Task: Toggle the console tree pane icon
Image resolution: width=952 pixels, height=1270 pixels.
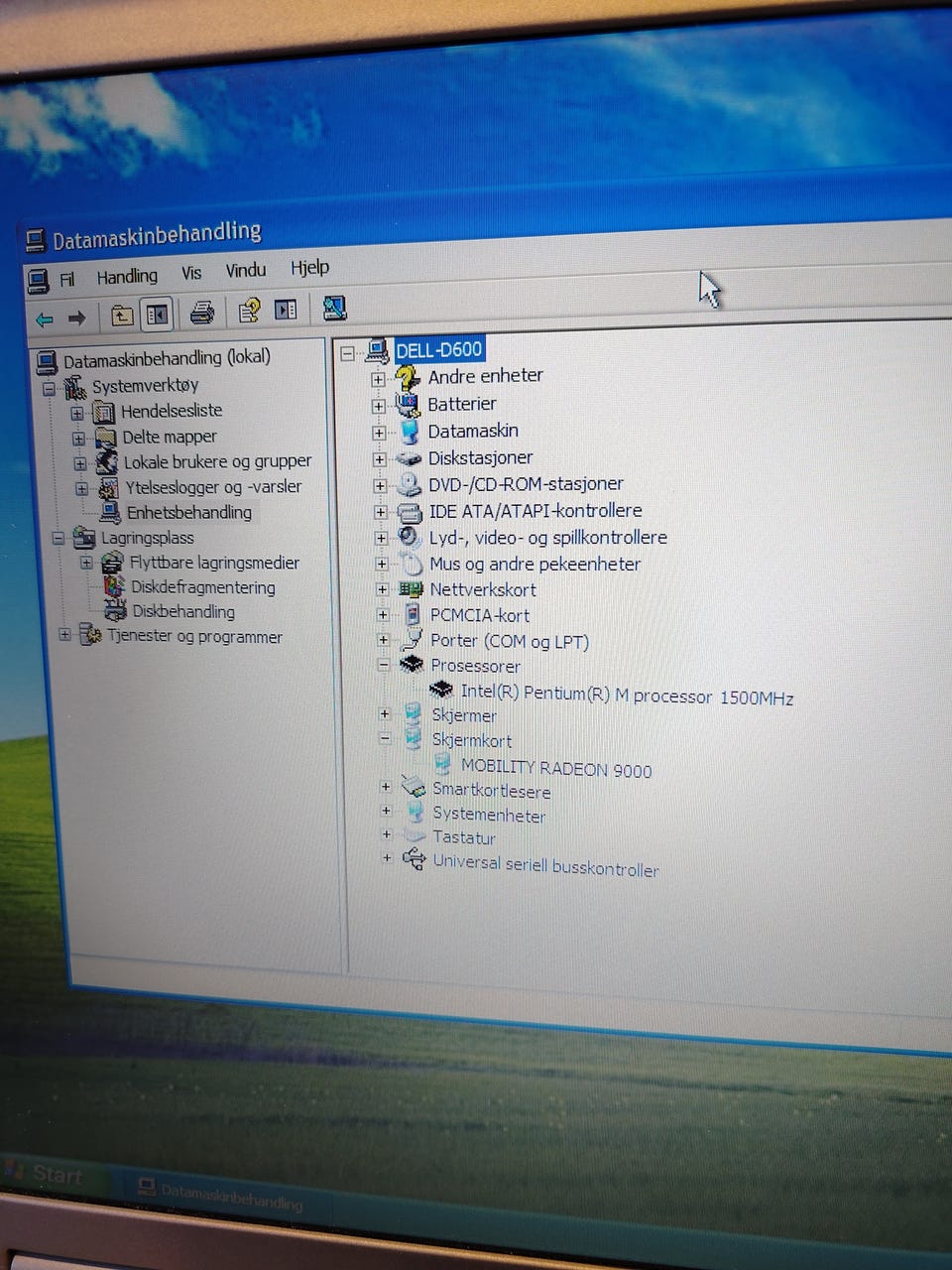Action: click(x=157, y=316)
